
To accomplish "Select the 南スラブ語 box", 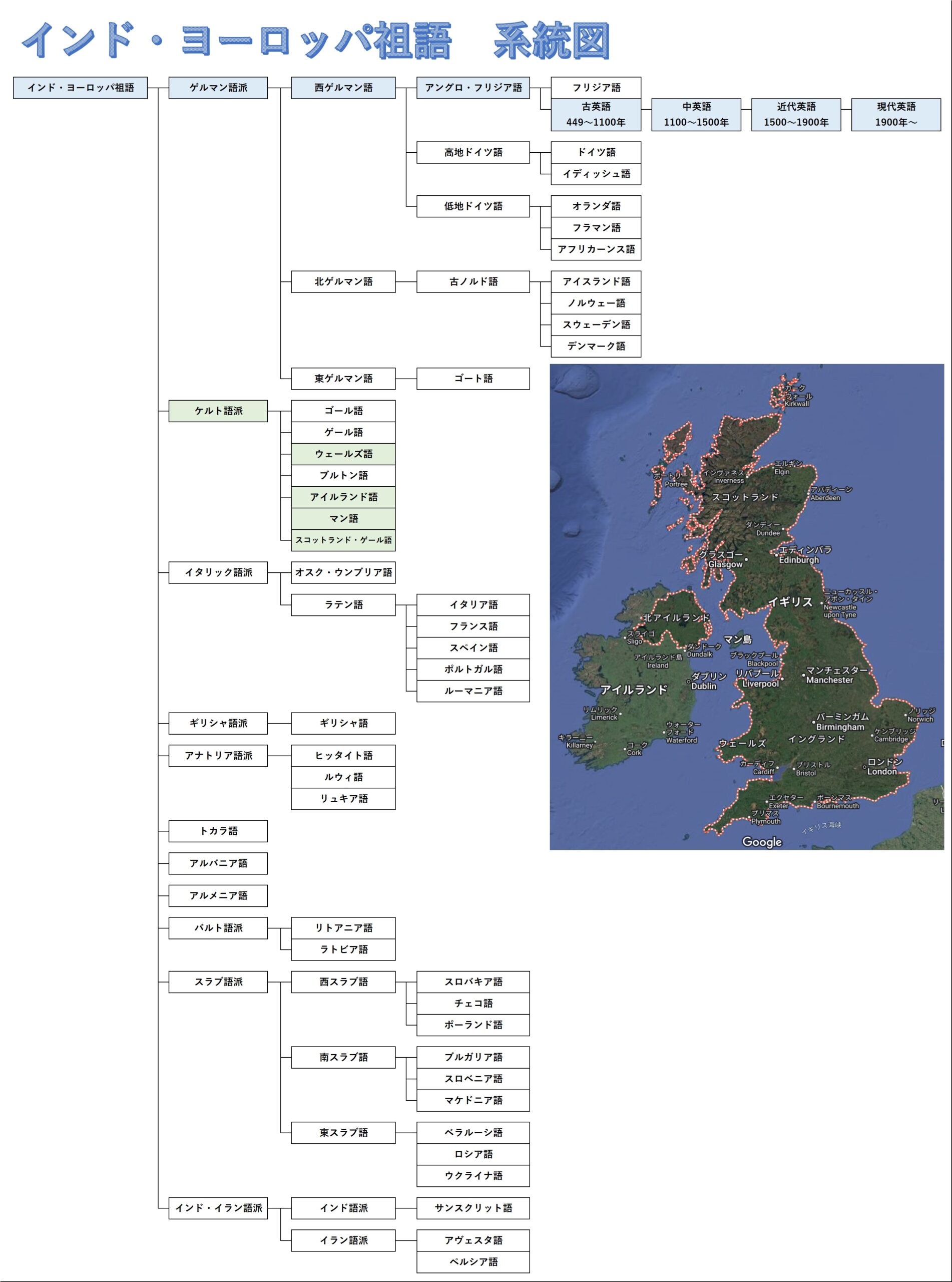I will pyautogui.click(x=343, y=1057).
